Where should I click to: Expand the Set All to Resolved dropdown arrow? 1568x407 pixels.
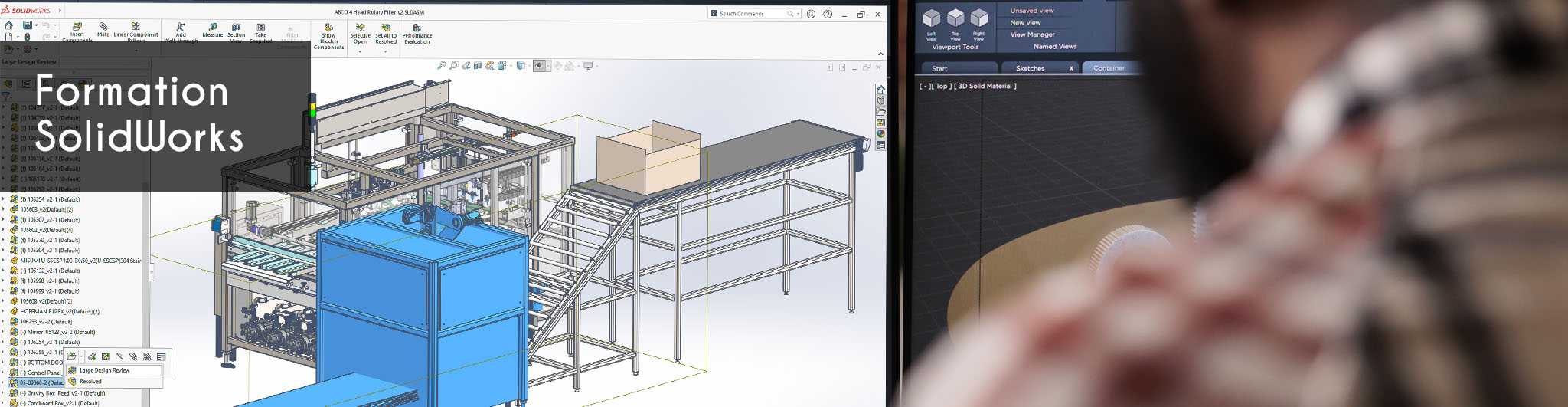tap(386, 51)
